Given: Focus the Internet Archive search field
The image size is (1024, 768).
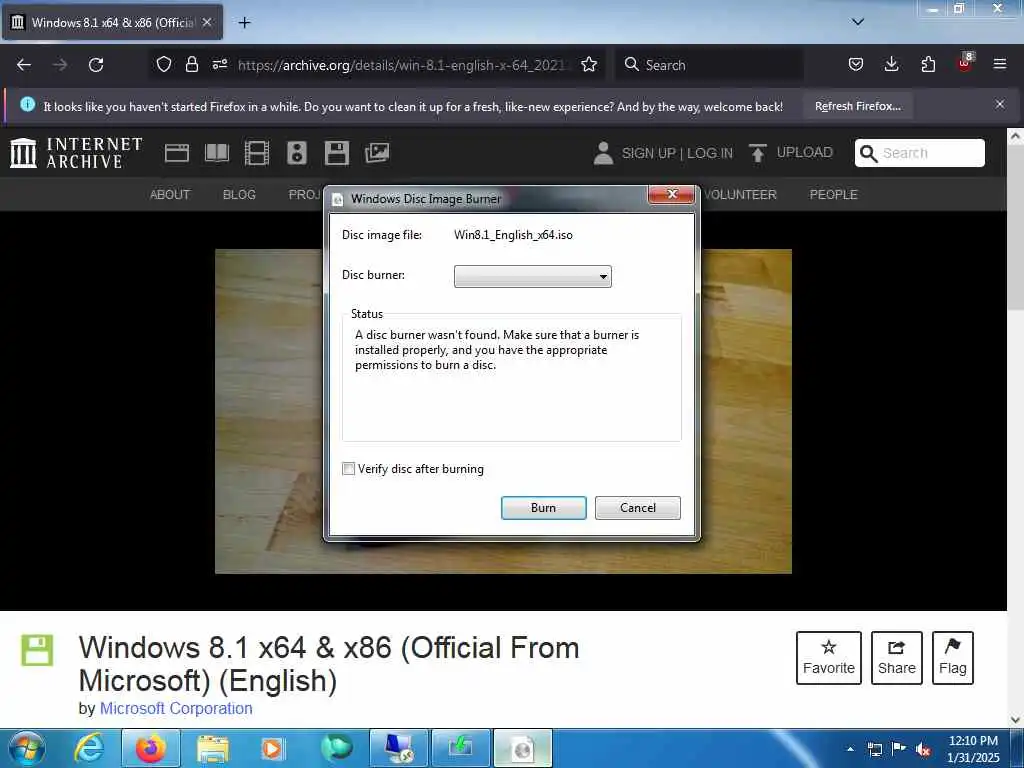Looking at the screenshot, I should tap(920, 153).
